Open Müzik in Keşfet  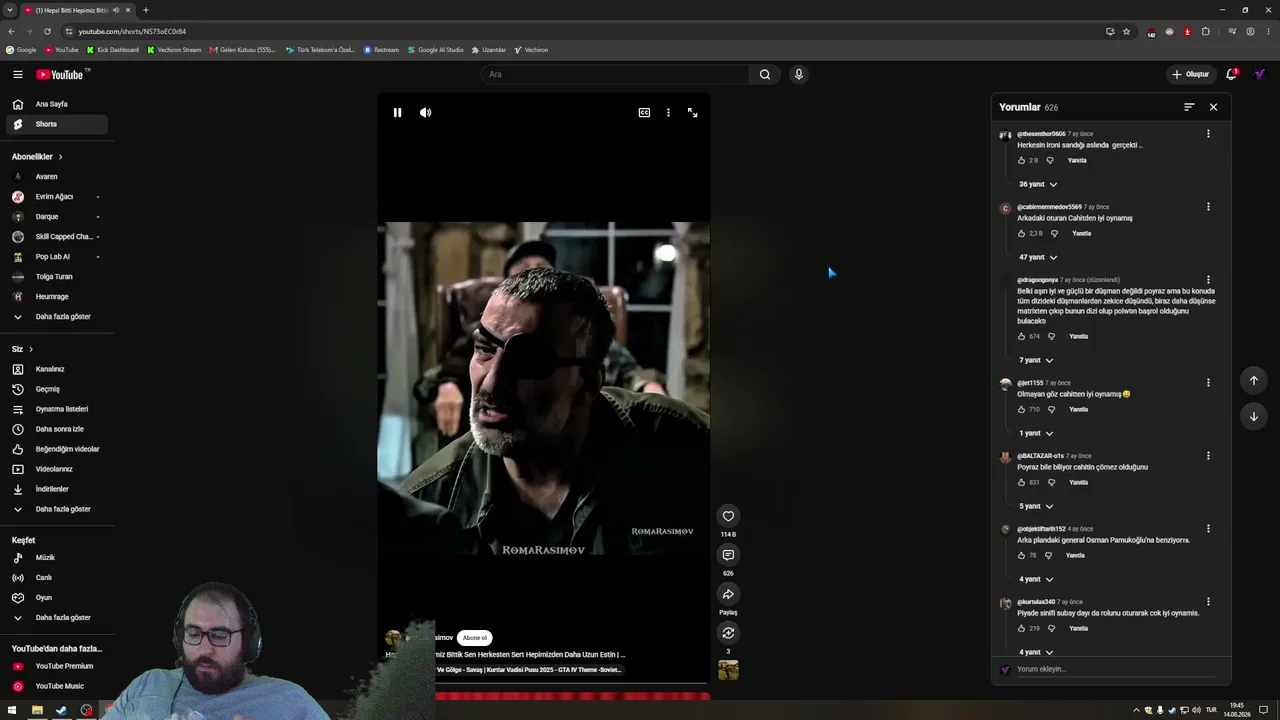[x=57, y=558]
